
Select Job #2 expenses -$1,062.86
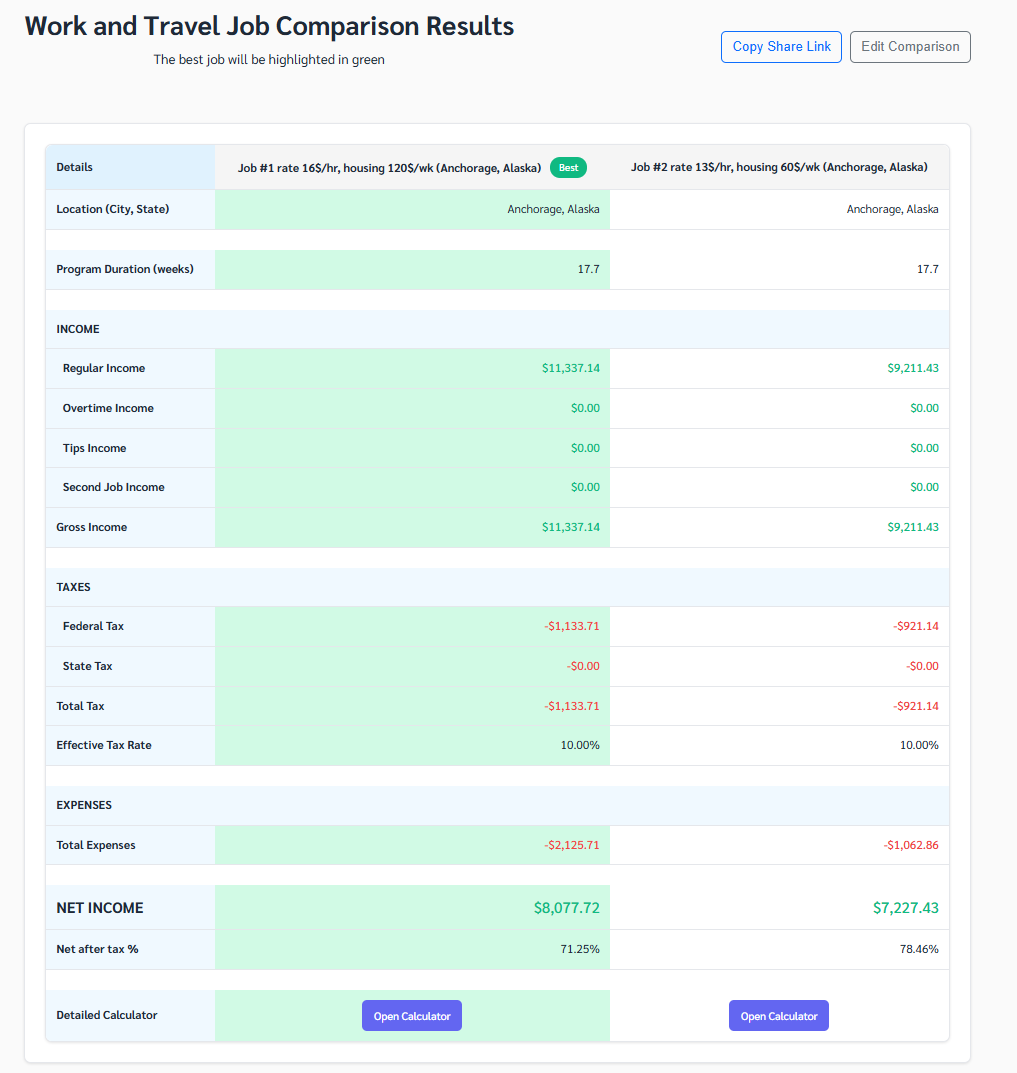(911, 845)
